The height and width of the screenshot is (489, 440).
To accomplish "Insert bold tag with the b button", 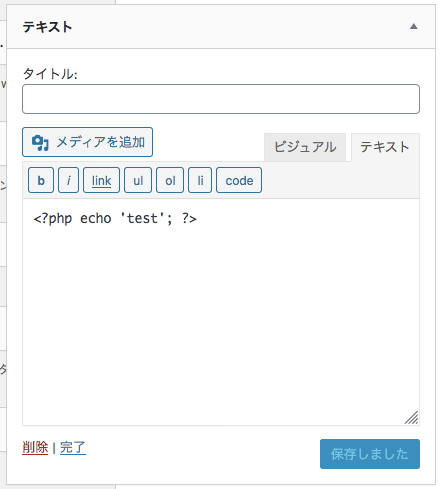I will 41,180.
